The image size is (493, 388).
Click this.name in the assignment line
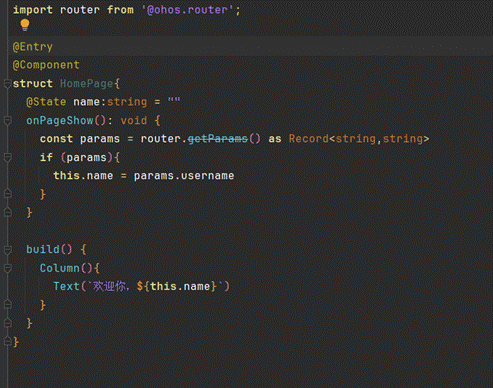pyautogui.click(x=83, y=176)
